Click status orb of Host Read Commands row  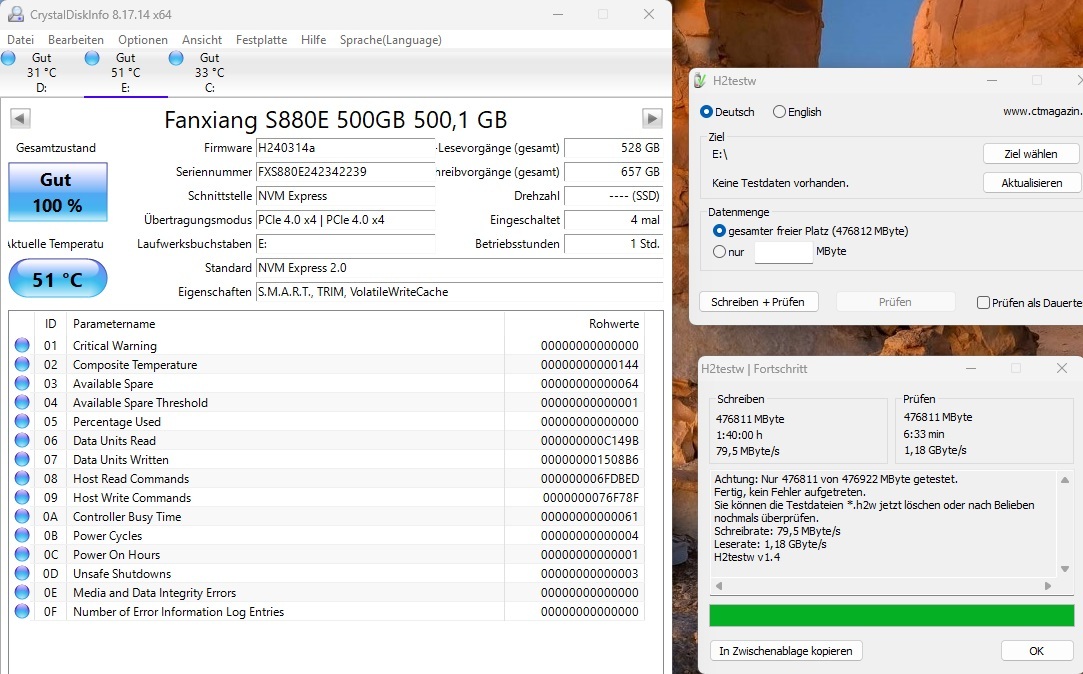tap(22, 478)
